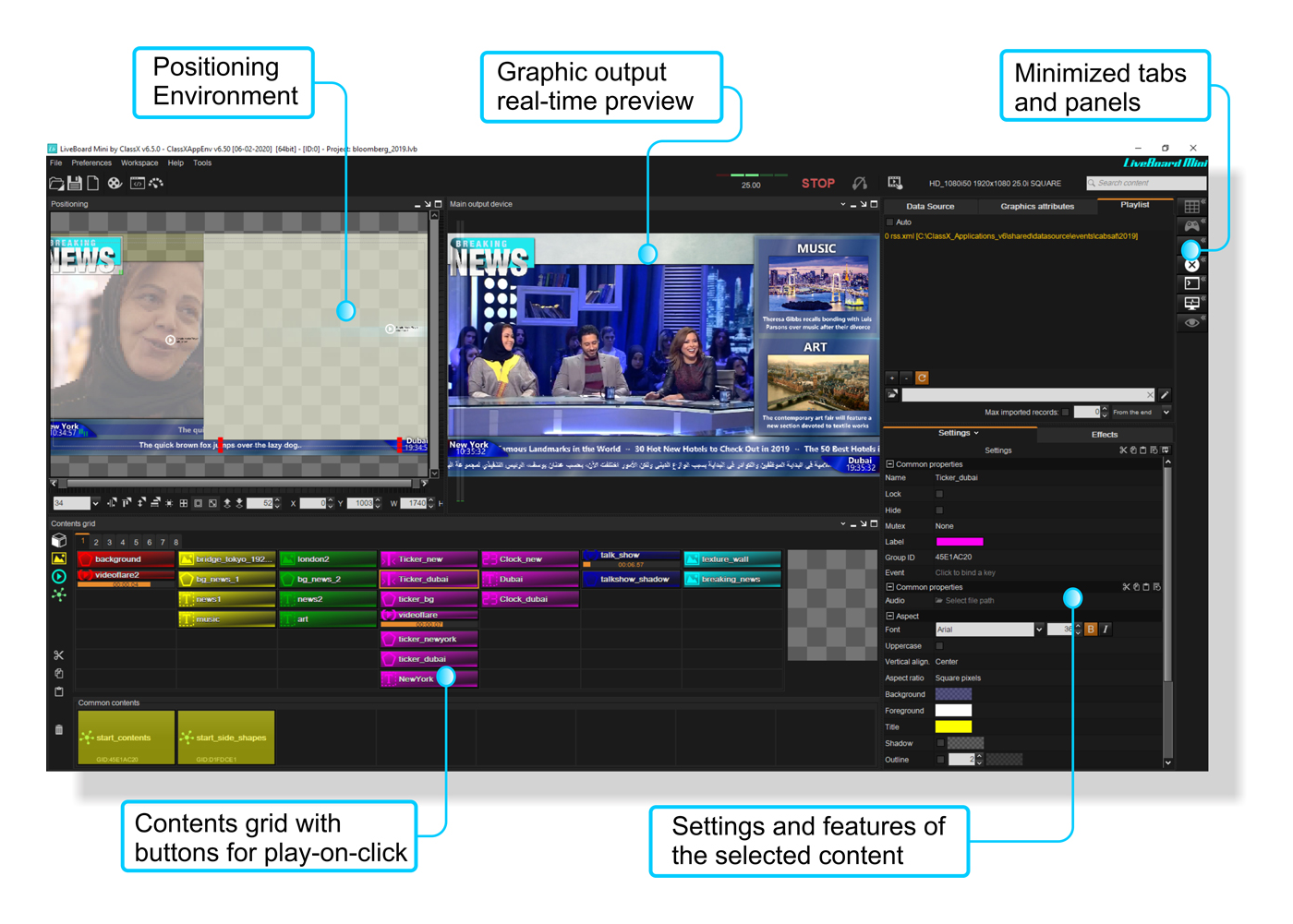The height and width of the screenshot is (924, 1293).
Task: Tick the Max imported records checkbox
Action: click(x=1065, y=413)
